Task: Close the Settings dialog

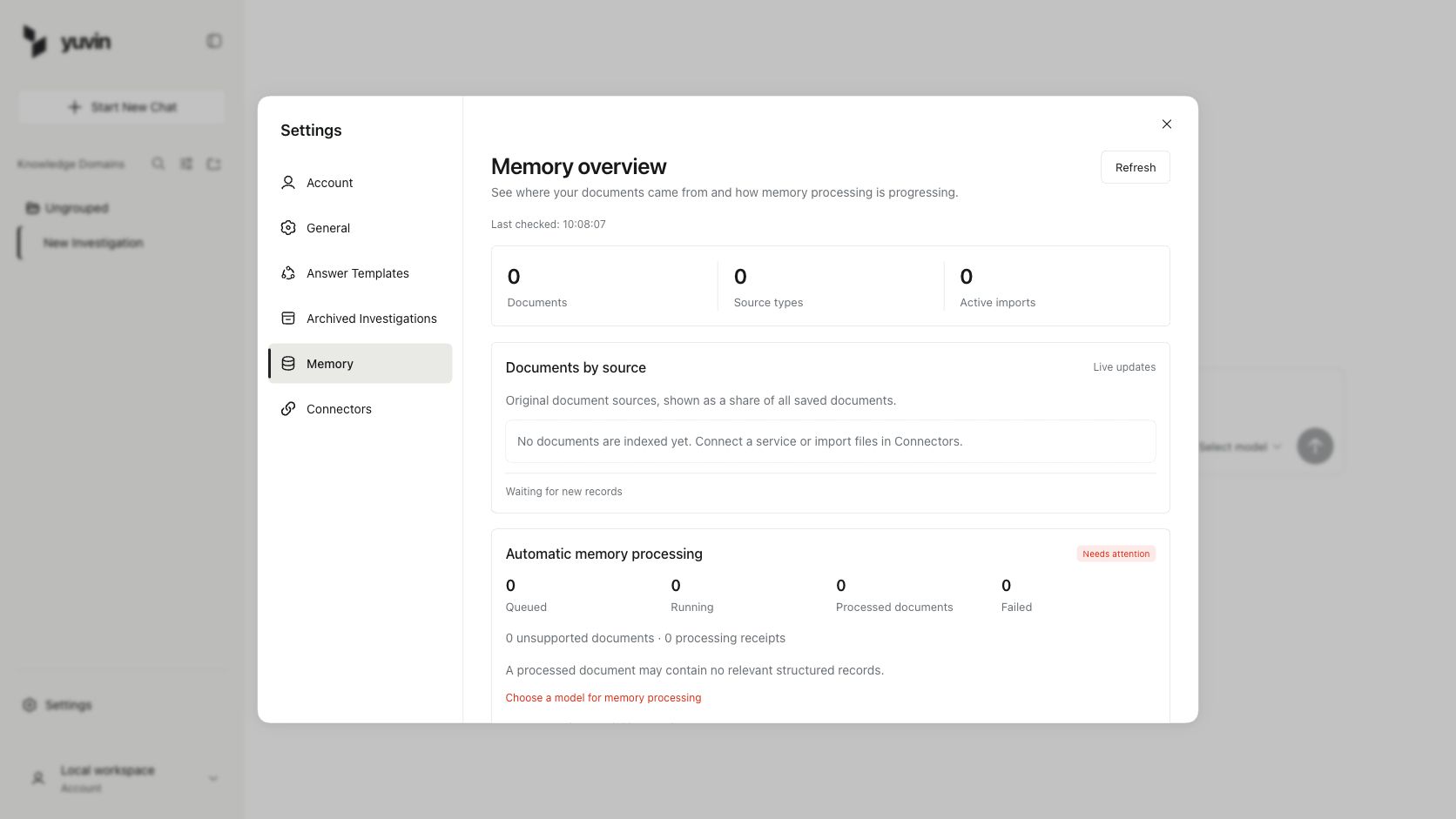Action: click(1167, 124)
